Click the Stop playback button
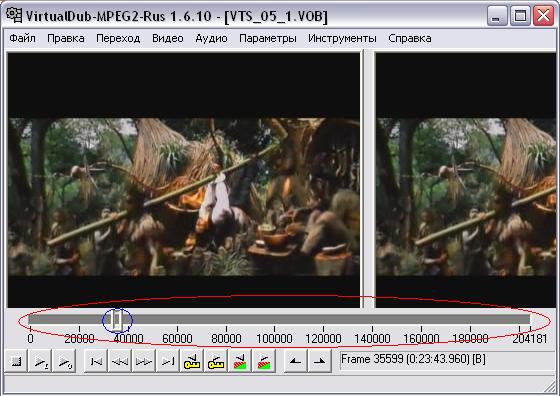The image size is (560, 396). pos(16,361)
